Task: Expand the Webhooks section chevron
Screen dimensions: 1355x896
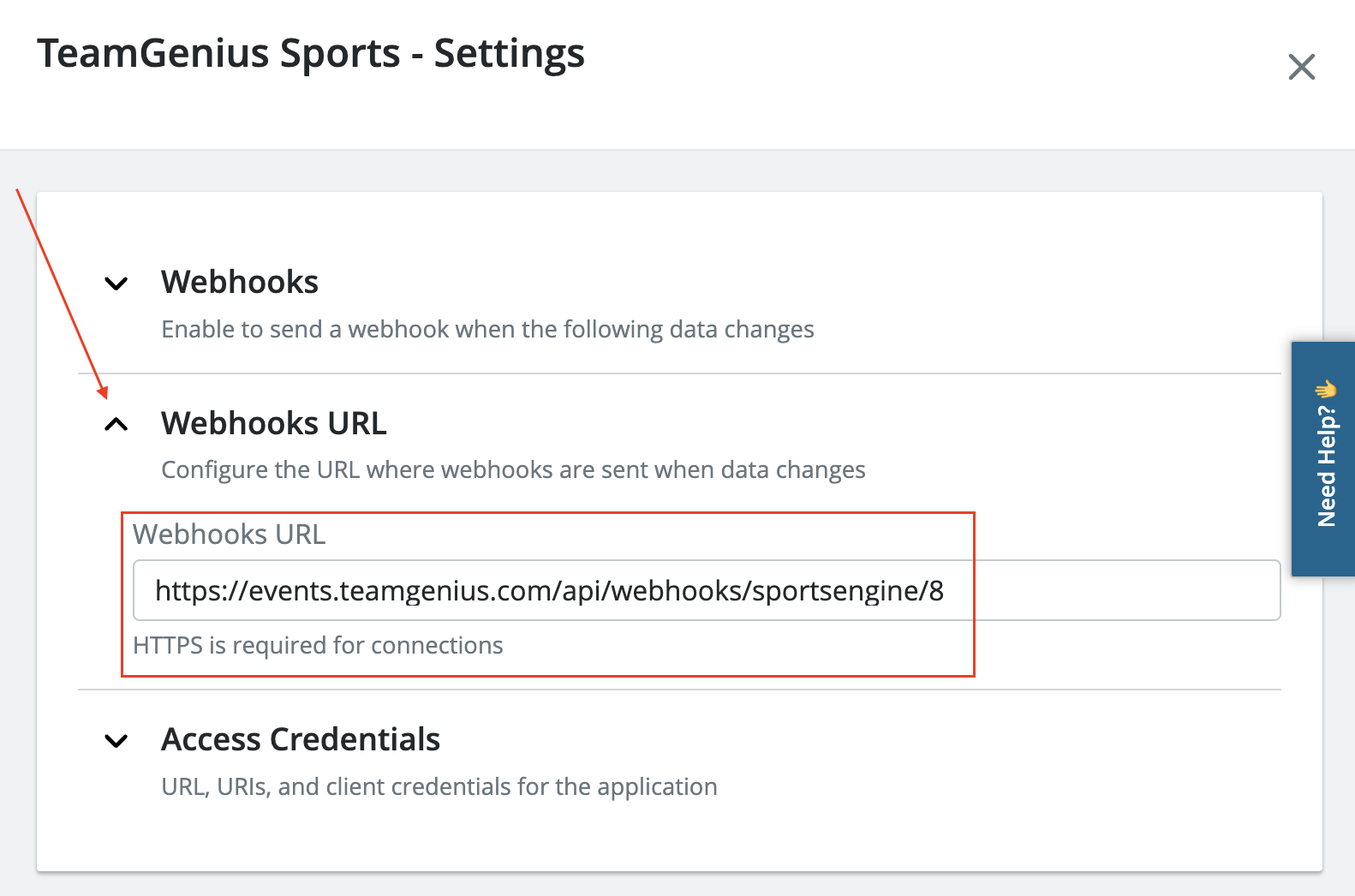Action: coord(116,284)
